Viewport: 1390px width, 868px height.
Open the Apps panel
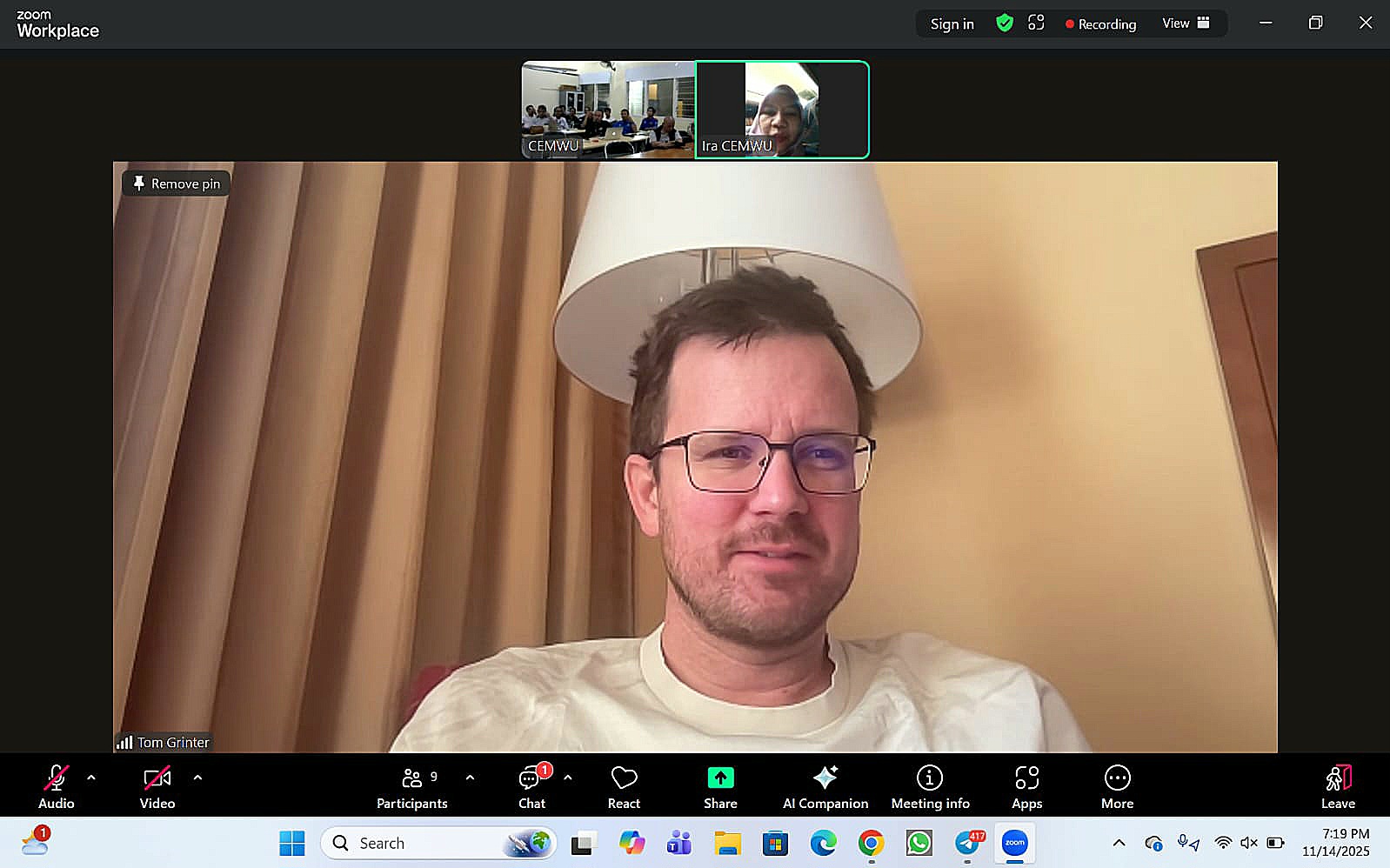pyautogui.click(x=1026, y=787)
